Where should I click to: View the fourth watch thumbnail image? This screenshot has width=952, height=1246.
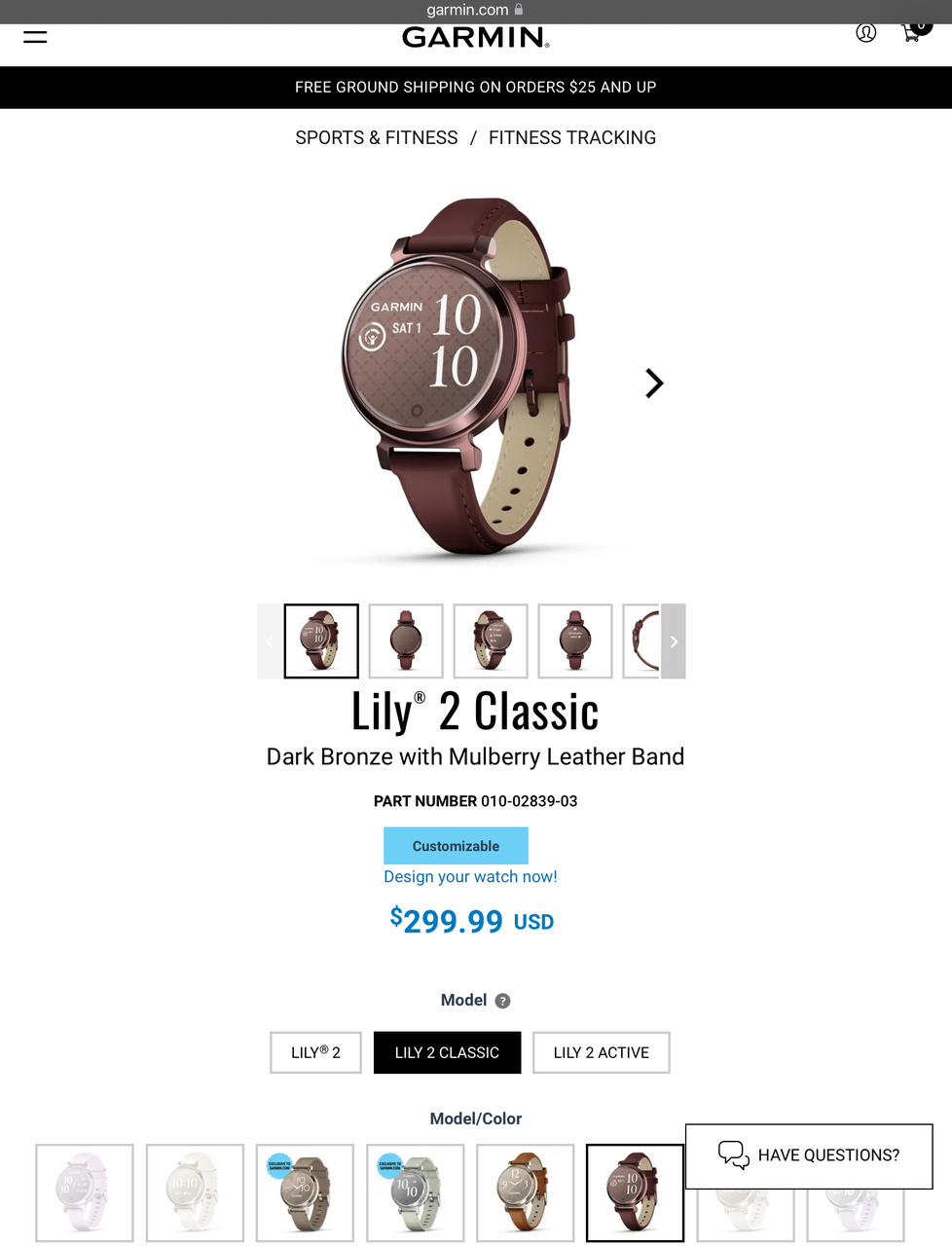pyautogui.click(x=575, y=641)
